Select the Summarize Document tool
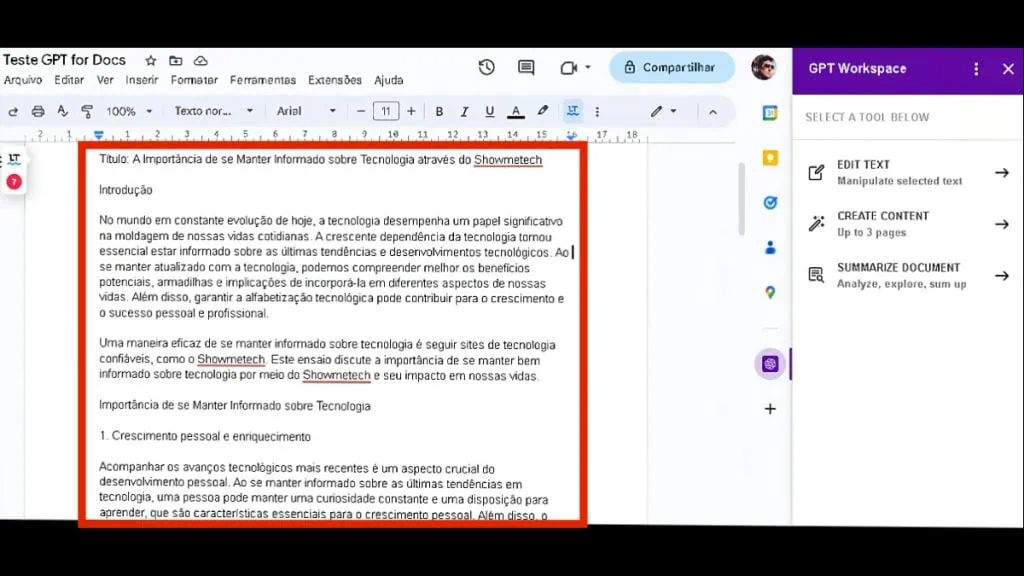 coord(900,275)
